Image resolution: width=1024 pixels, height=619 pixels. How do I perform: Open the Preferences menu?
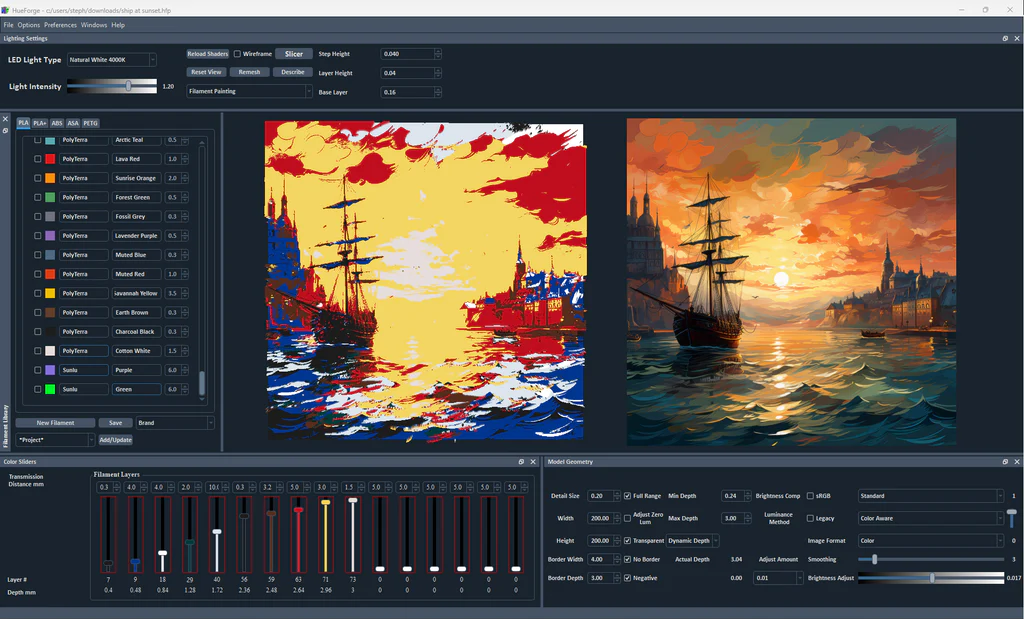click(x=60, y=24)
